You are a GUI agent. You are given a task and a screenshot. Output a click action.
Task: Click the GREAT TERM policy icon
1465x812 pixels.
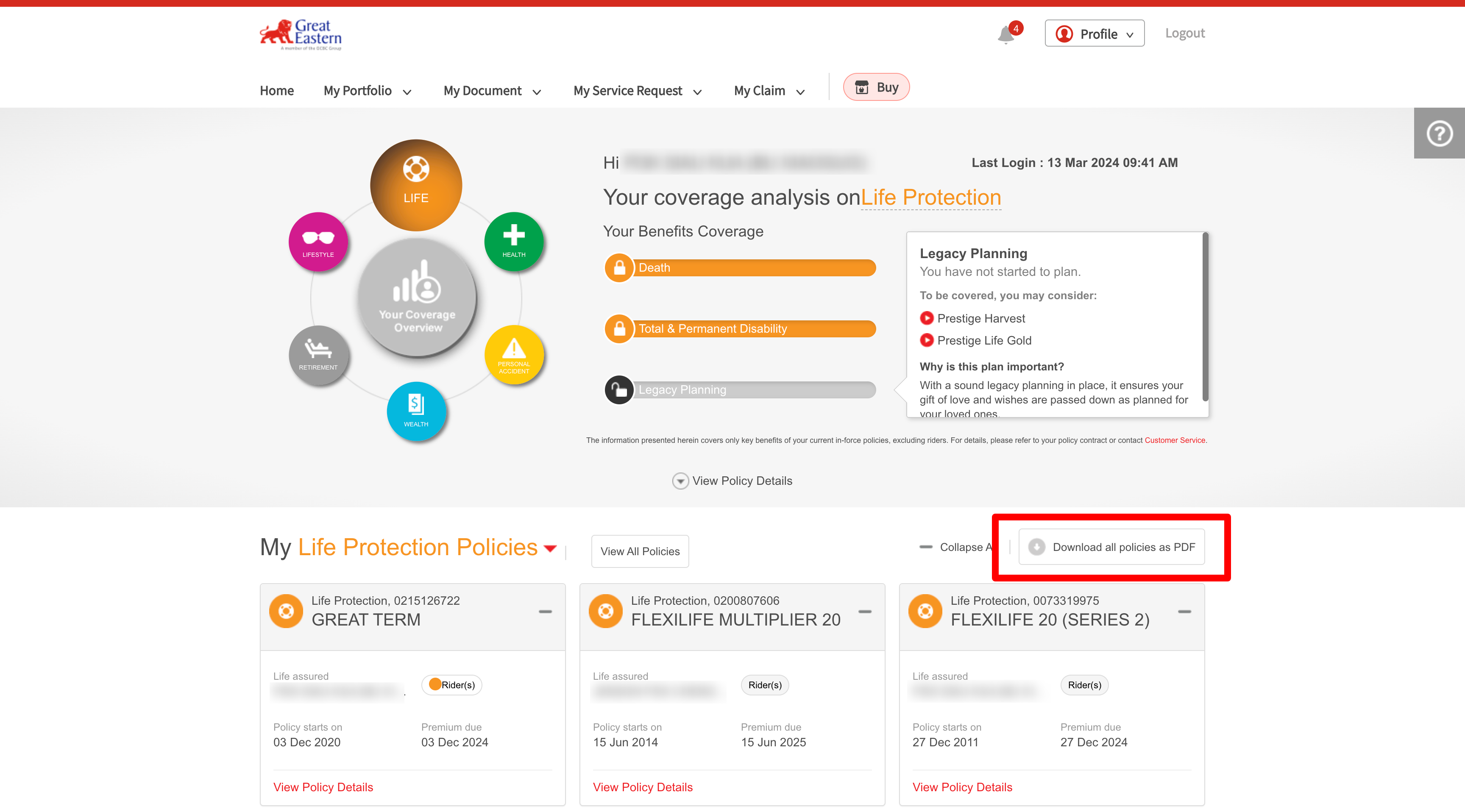[285, 611]
